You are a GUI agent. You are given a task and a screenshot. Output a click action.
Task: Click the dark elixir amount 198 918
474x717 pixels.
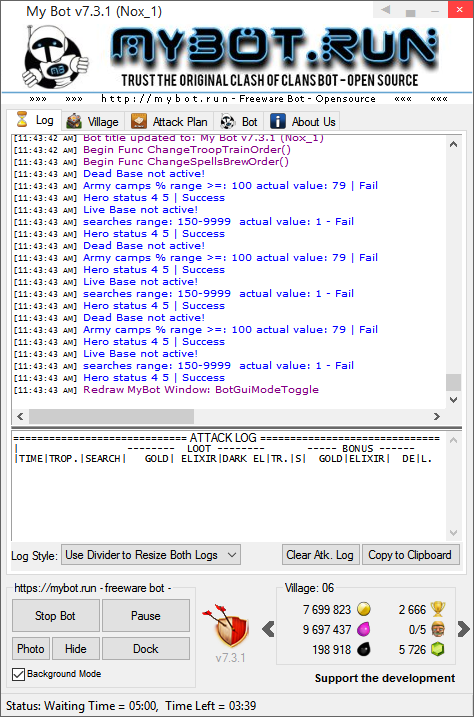[331, 650]
